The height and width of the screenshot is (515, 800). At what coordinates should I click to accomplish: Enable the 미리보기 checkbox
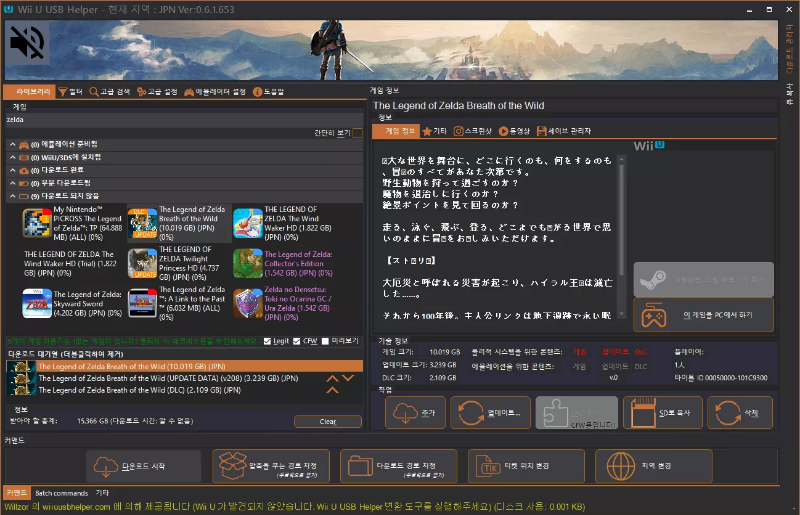(325, 341)
